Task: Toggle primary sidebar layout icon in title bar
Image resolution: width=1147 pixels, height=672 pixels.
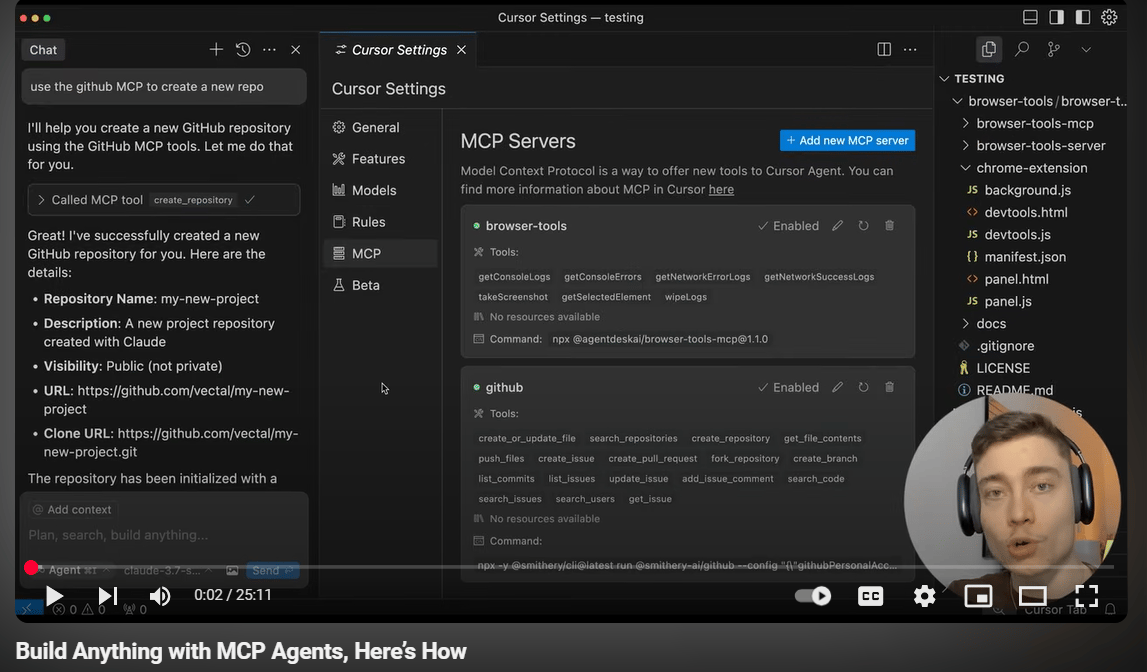Action: coord(1056,18)
